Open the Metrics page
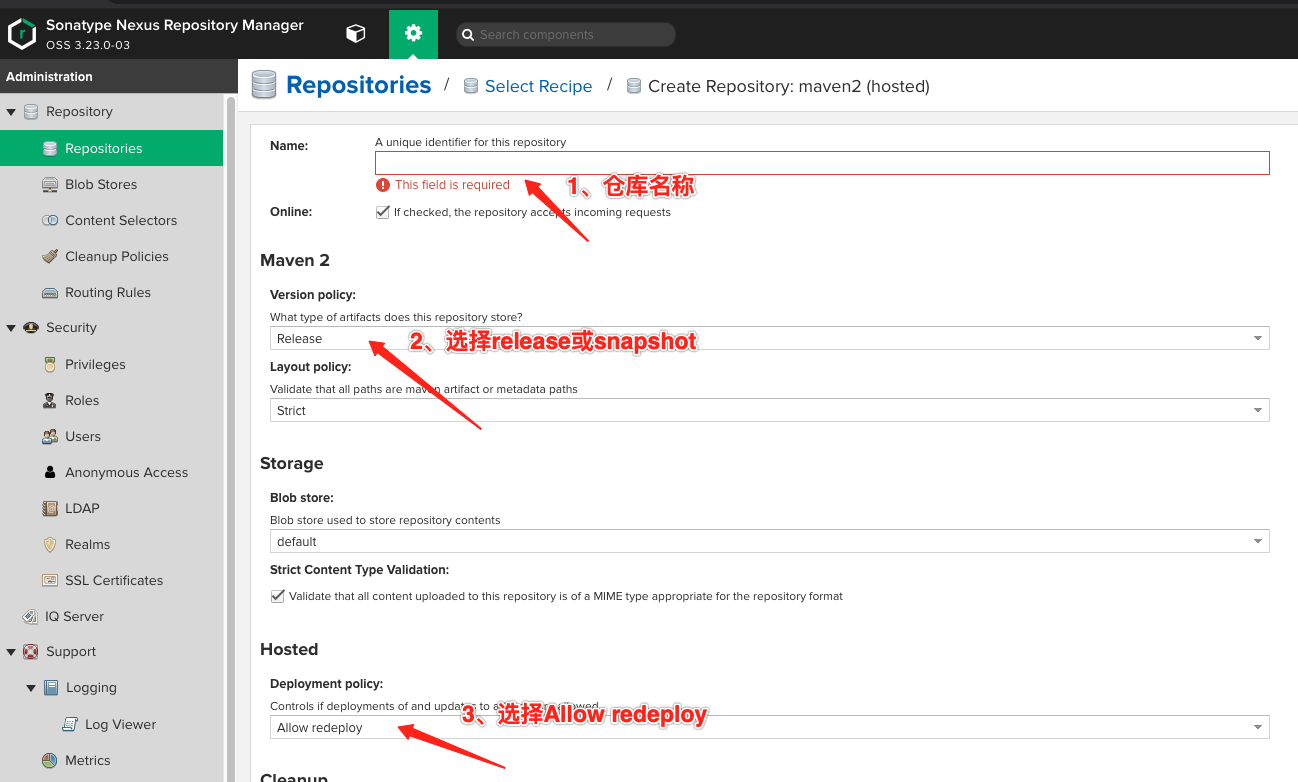This screenshot has width=1298, height=782. point(86,760)
